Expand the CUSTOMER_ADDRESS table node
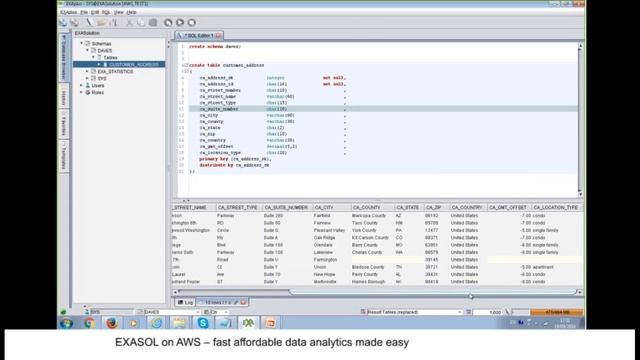 99,64
